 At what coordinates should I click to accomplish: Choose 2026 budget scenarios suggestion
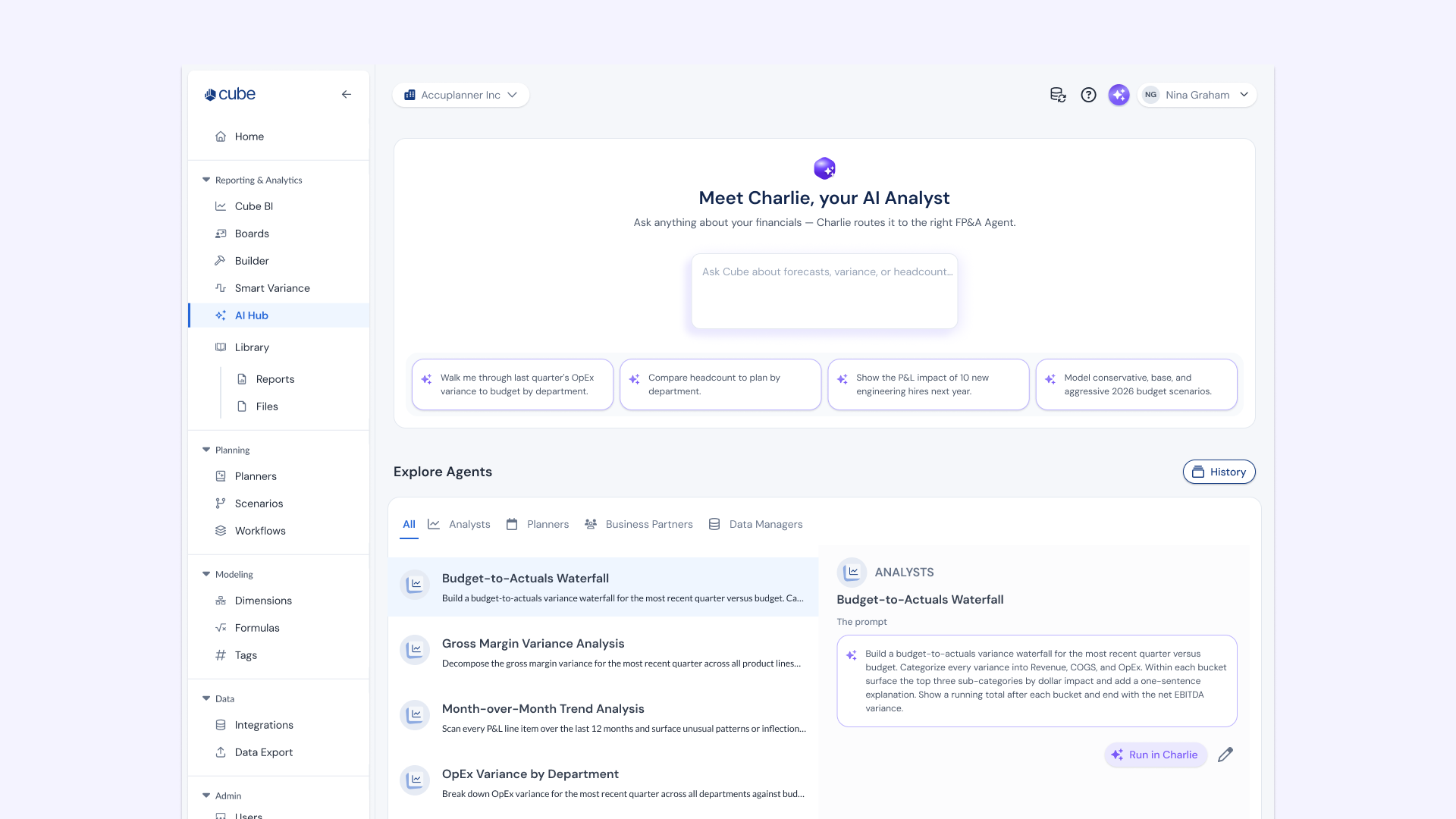[1136, 384]
